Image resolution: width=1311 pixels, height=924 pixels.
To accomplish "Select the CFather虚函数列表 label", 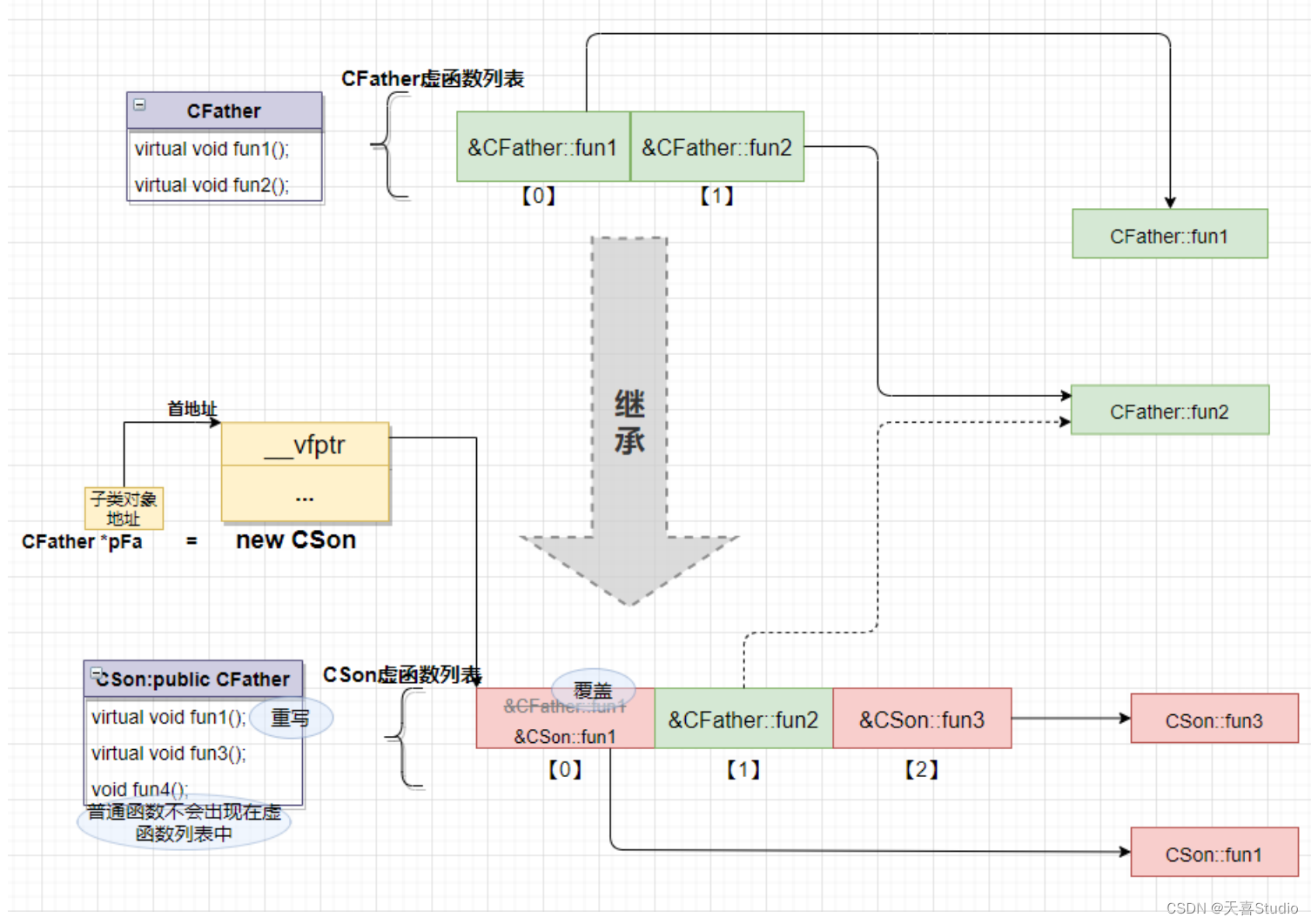I will (x=433, y=79).
